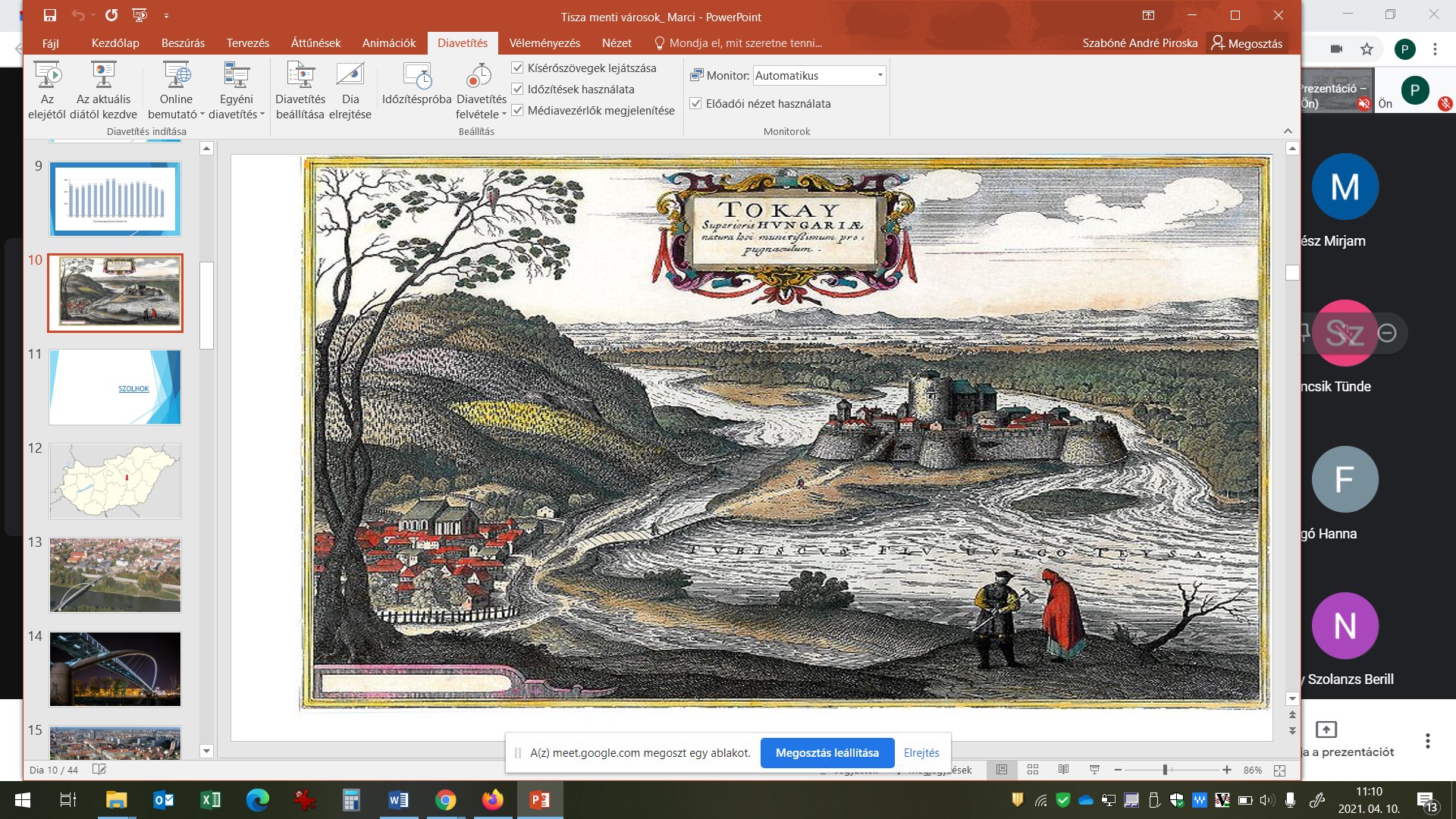Switch to Animációk tab
The image size is (1456, 819).
tap(389, 43)
